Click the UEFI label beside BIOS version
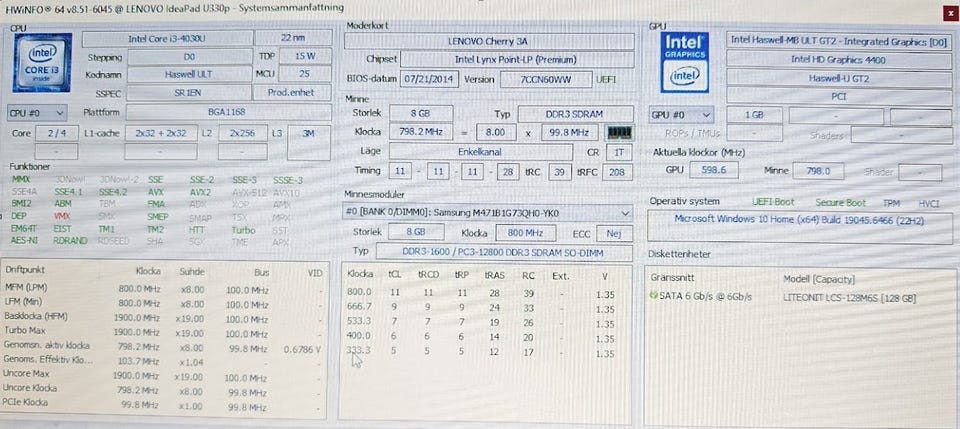This screenshot has width=960, height=429. click(x=606, y=80)
